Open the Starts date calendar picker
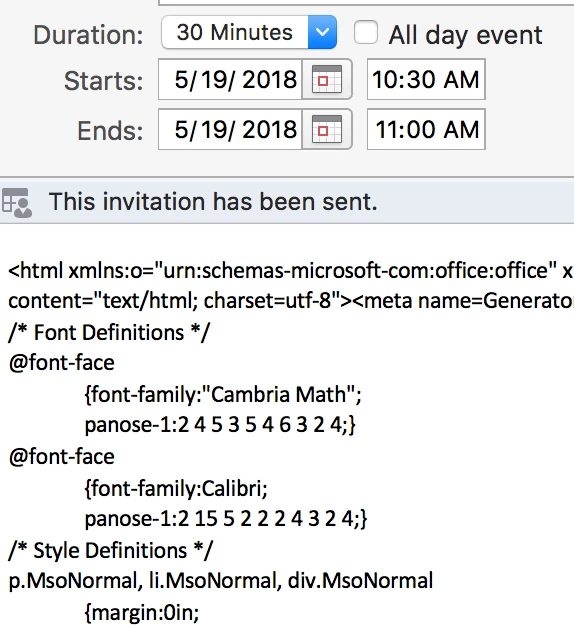The width and height of the screenshot is (574, 630). click(x=327, y=79)
